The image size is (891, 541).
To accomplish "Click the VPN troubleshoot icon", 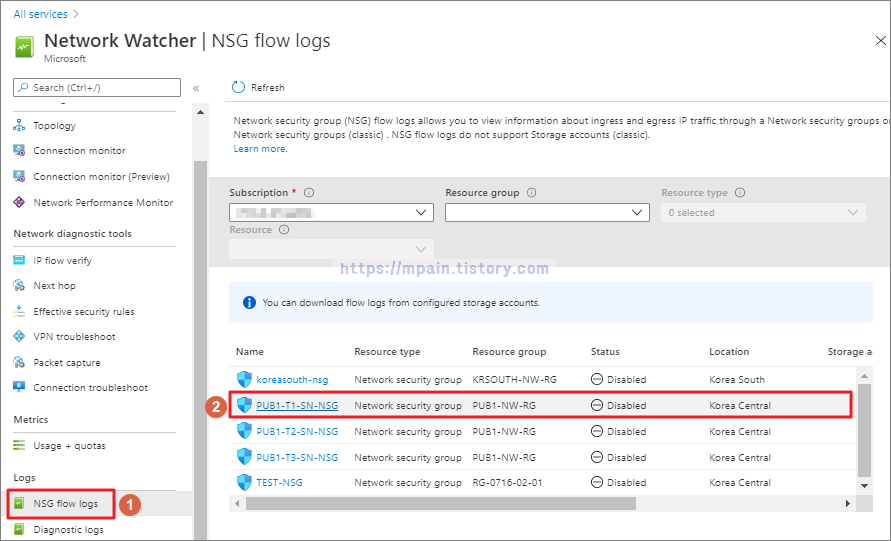I will pos(19,336).
